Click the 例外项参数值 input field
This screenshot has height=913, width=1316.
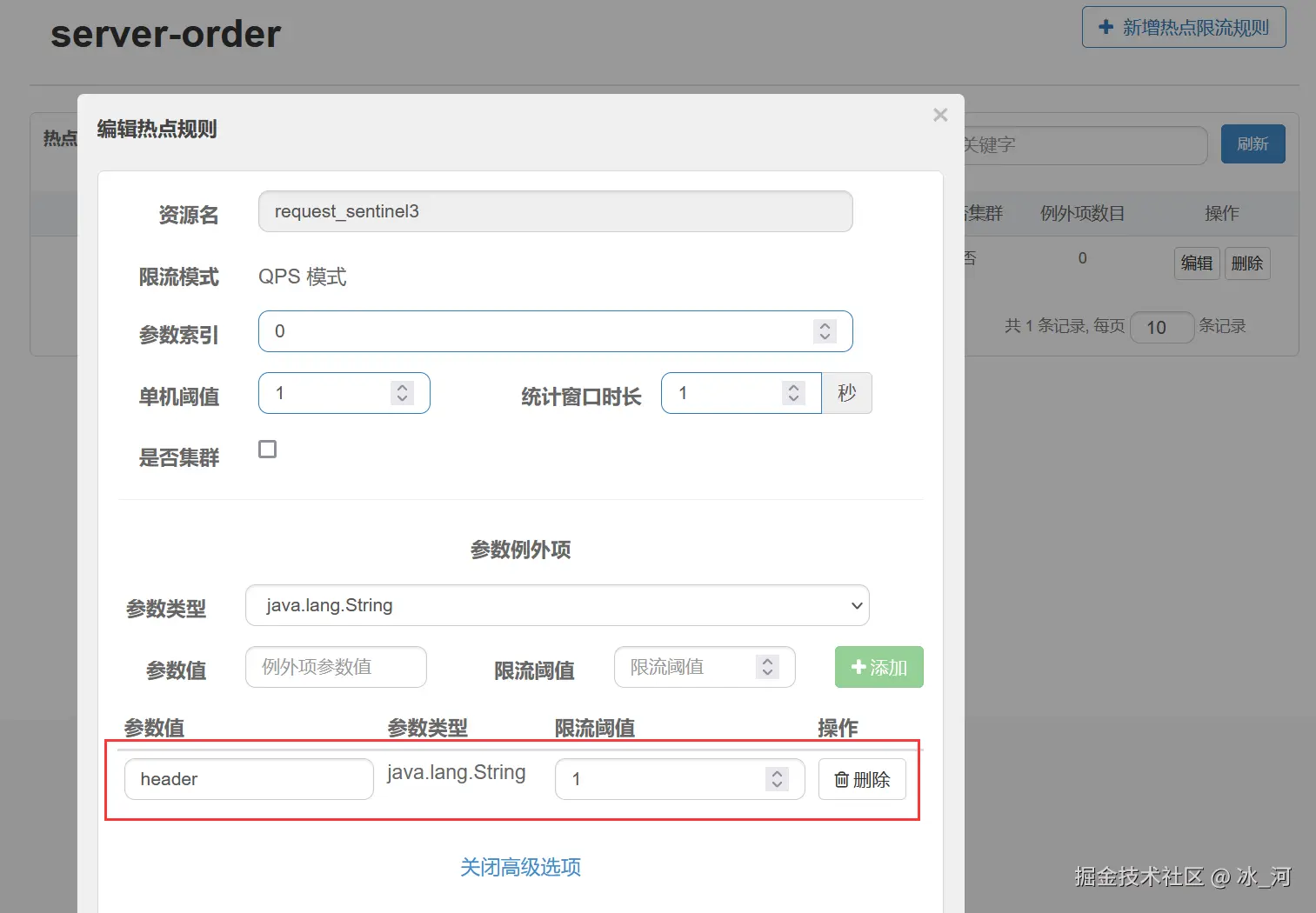(x=336, y=667)
